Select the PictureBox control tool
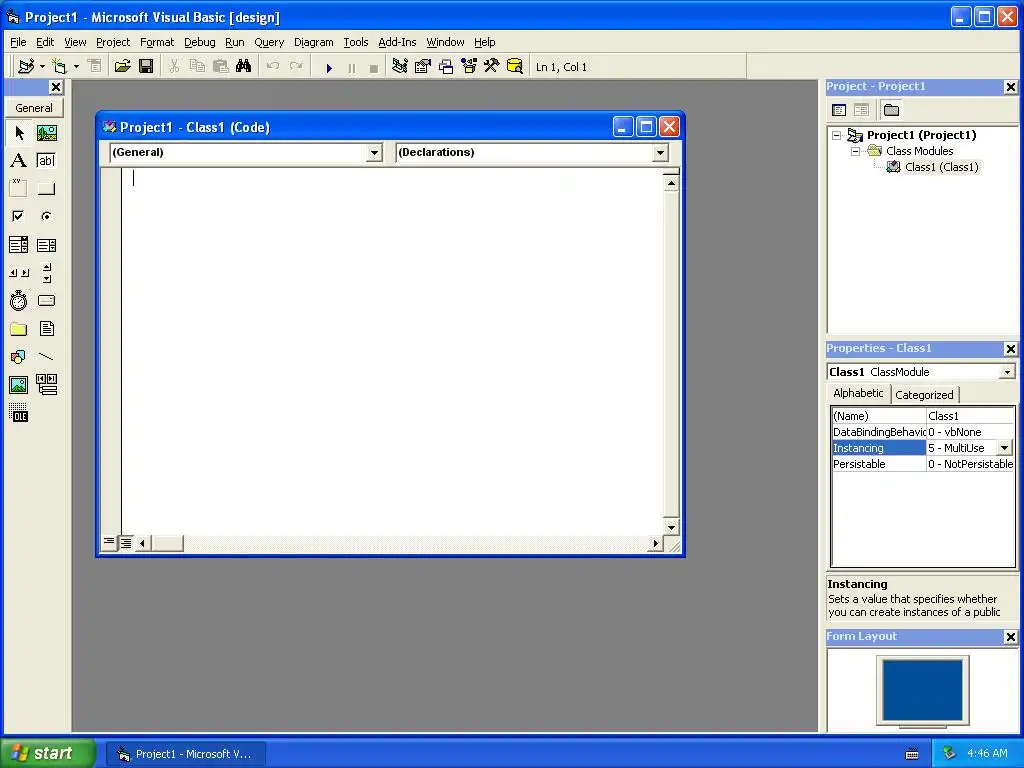The image size is (1024, 768). pyautogui.click(x=46, y=133)
